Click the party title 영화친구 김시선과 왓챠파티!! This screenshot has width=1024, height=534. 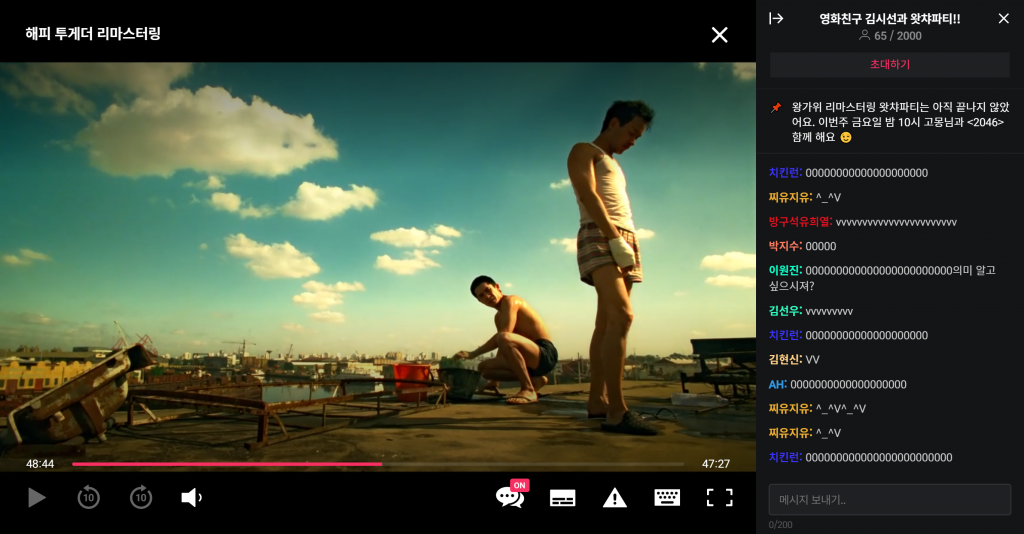tap(889, 18)
